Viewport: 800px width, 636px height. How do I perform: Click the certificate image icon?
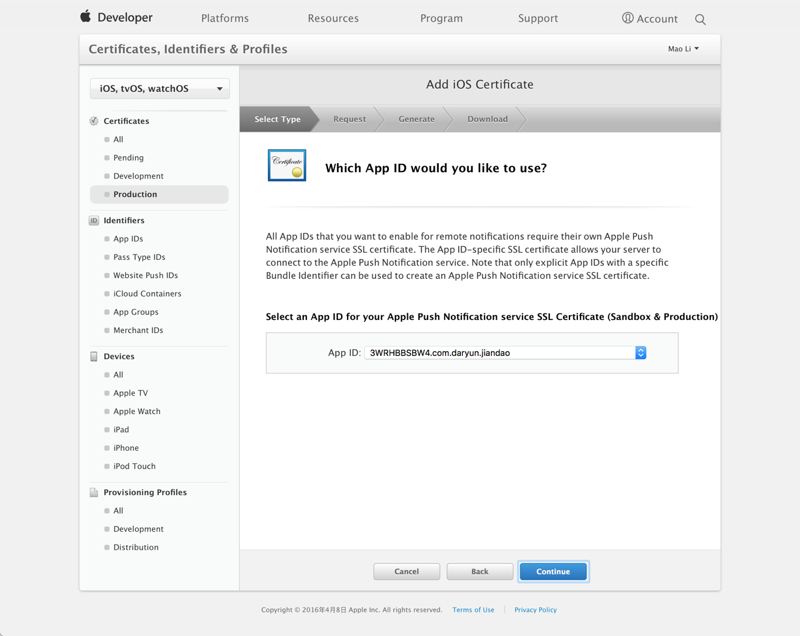(x=287, y=165)
